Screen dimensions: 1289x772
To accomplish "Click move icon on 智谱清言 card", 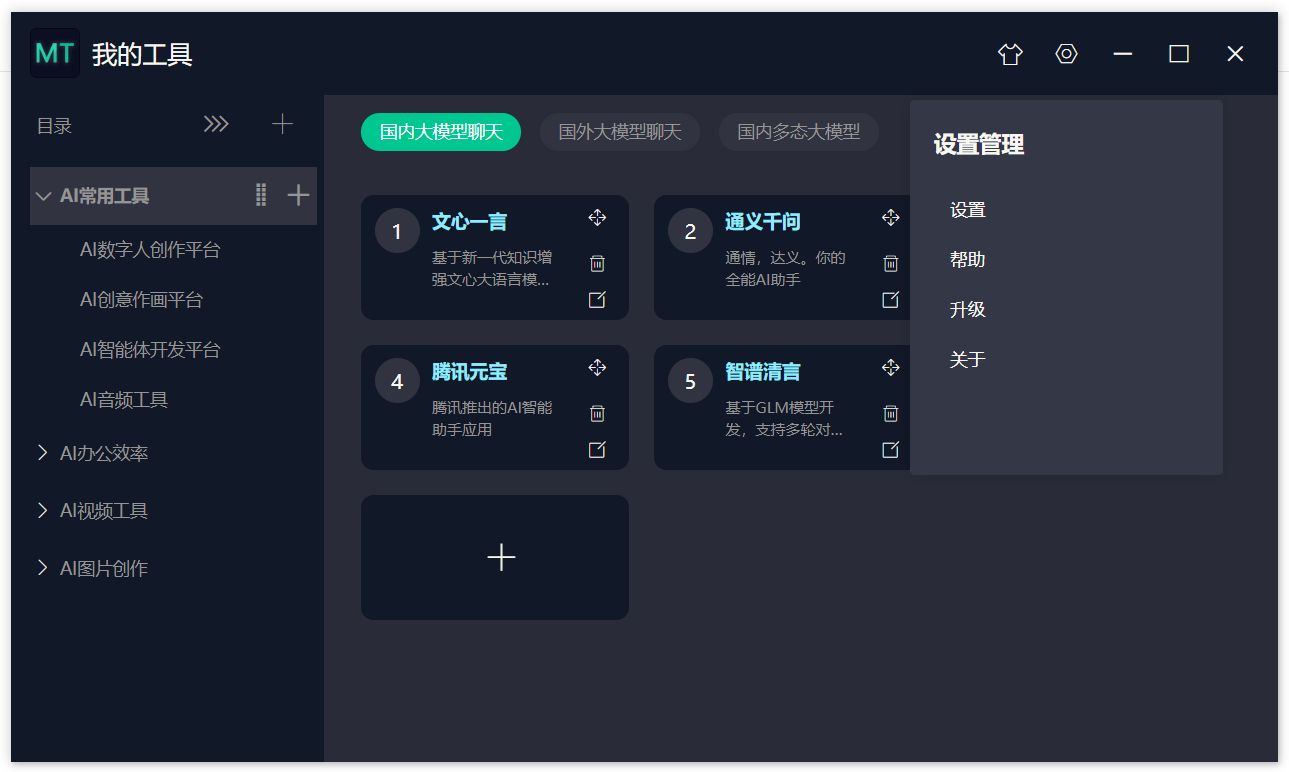I will click(x=891, y=368).
